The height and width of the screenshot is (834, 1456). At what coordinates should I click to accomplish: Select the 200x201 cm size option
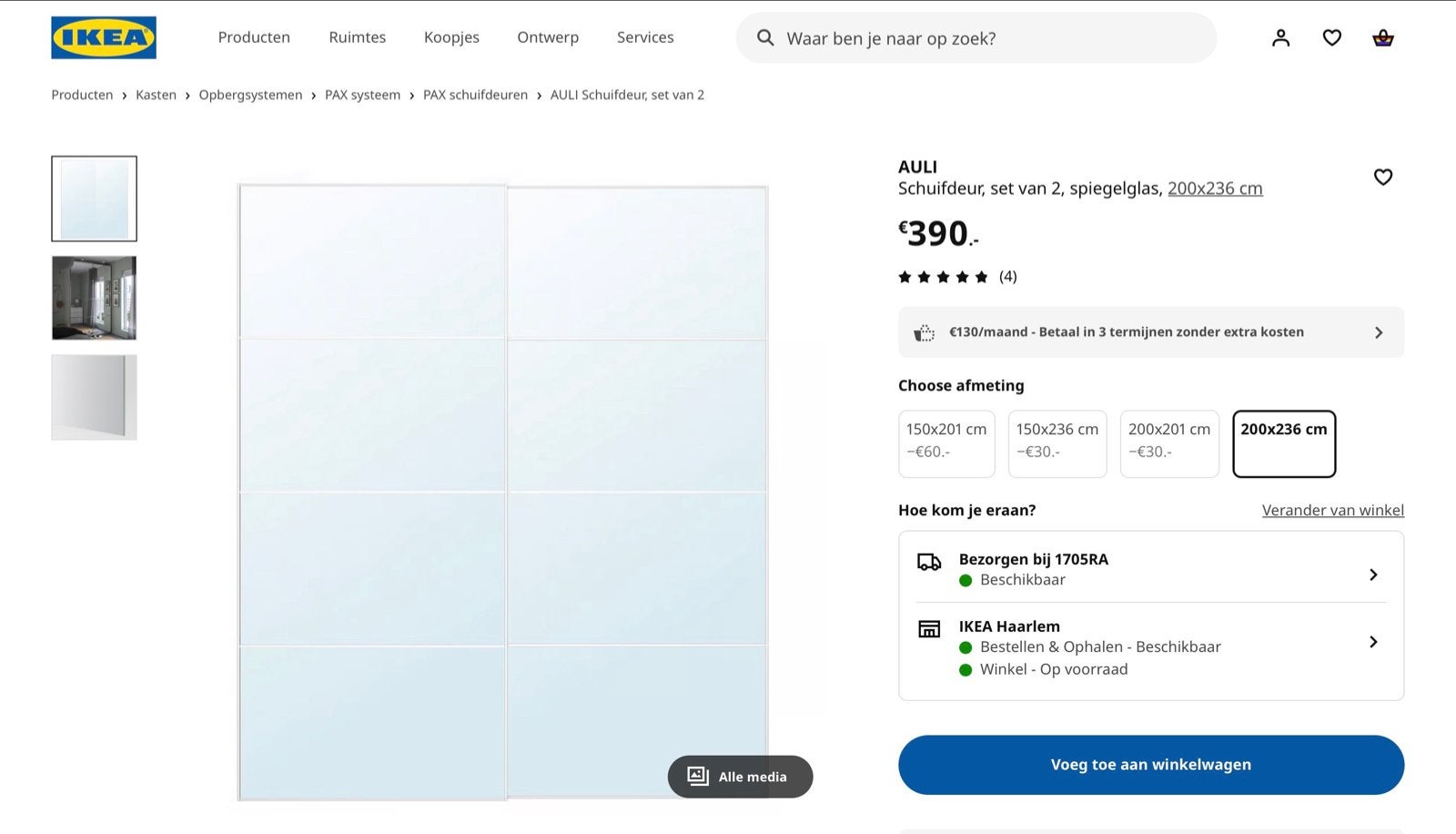(1169, 443)
